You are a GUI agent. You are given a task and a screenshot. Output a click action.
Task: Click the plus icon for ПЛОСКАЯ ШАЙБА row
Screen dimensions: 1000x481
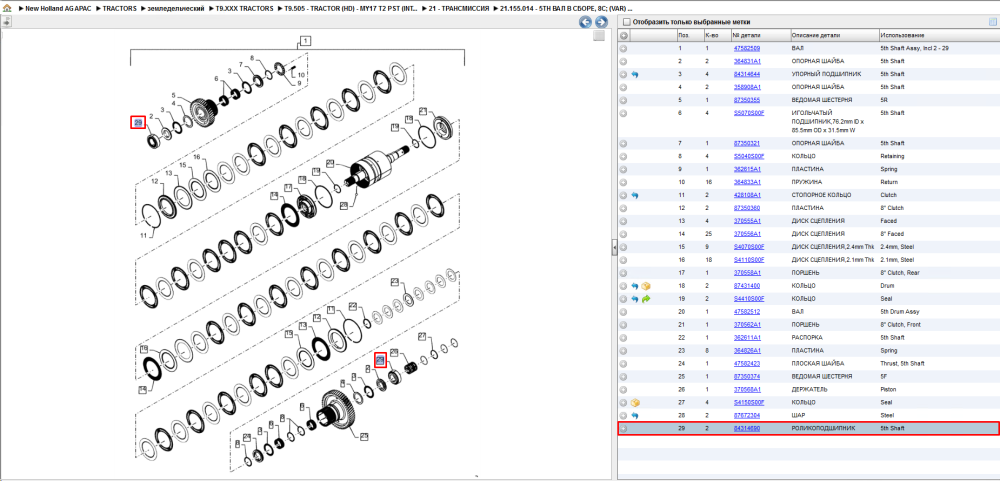click(x=624, y=364)
